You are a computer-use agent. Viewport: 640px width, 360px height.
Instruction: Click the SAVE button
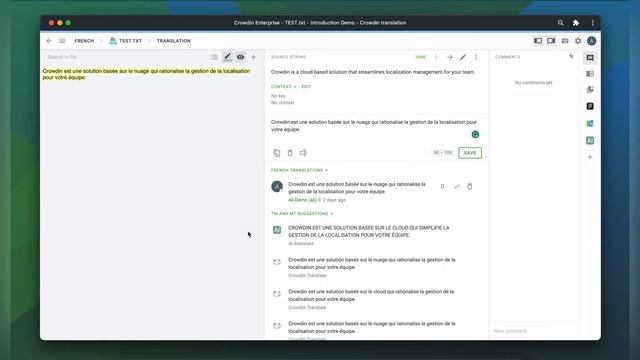470,153
